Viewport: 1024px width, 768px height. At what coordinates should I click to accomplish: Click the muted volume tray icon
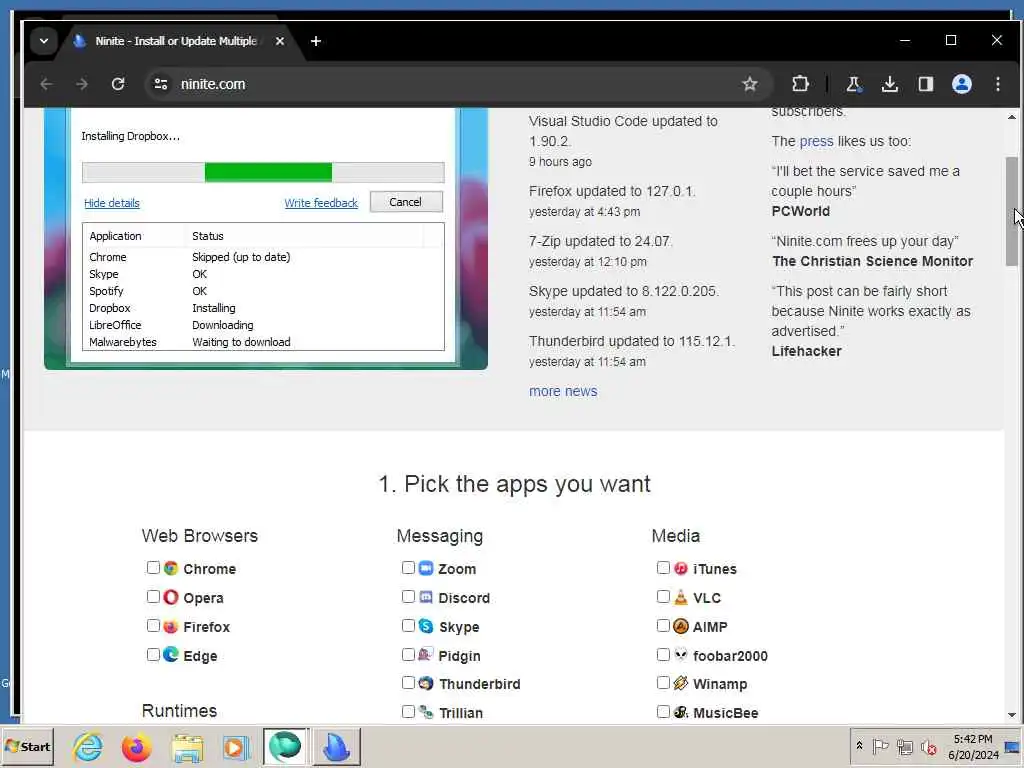point(929,746)
